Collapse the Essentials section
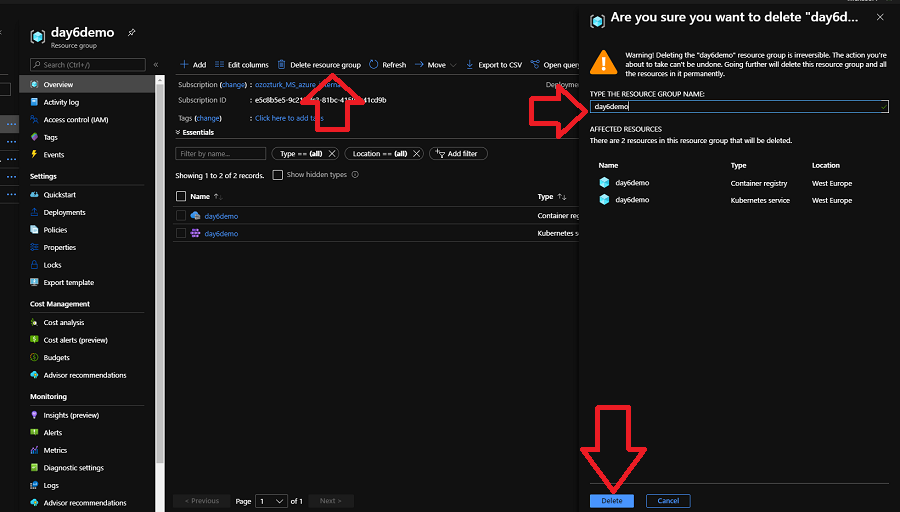Viewport: 900px width, 512px height. pos(178,132)
